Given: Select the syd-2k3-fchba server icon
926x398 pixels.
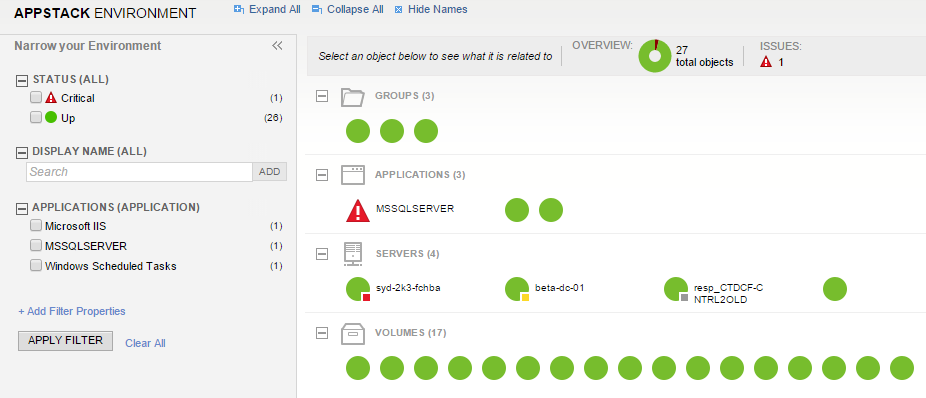Looking at the screenshot, I should pyautogui.click(x=358, y=289).
